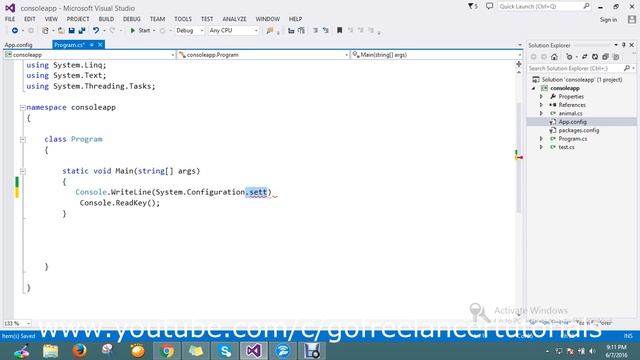Click the Navigate Backward toolbar icon
Image resolution: width=640 pixels, height=360 pixels.
click(15, 31)
